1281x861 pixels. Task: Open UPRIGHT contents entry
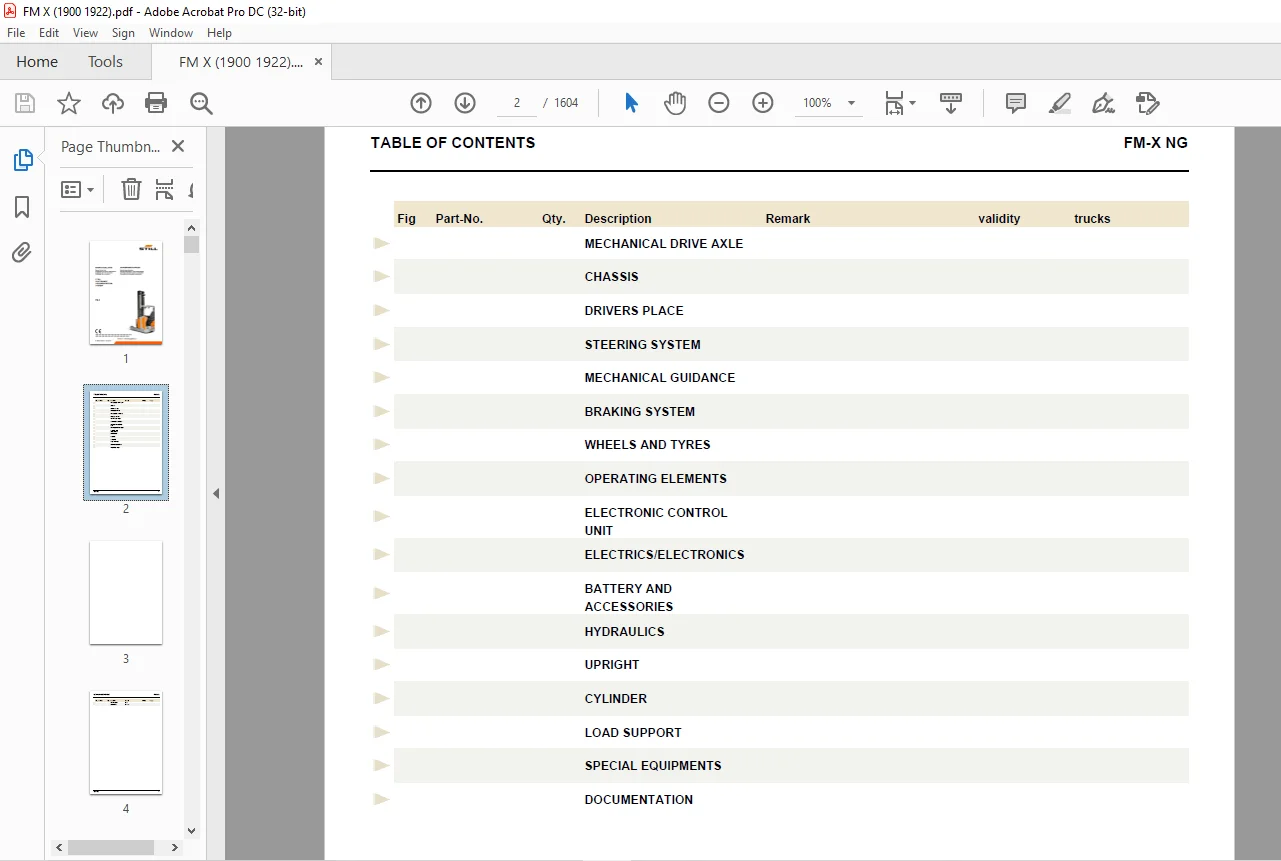click(x=612, y=665)
